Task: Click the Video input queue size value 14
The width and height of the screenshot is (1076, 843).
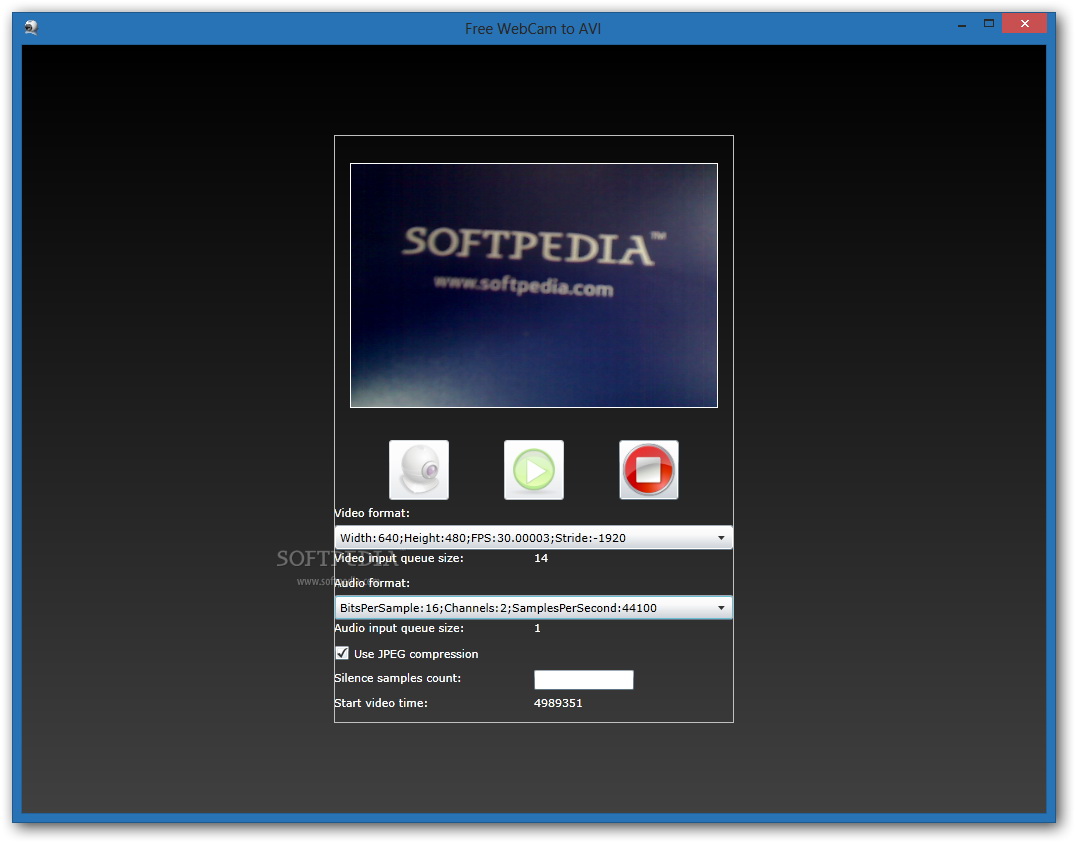Action: (541, 558)
